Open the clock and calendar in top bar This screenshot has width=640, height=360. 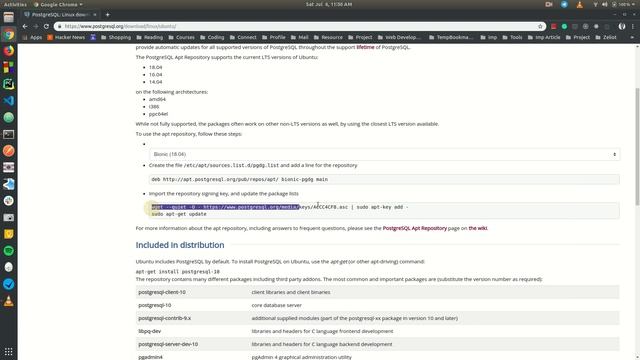pyautogui.click(x=329, y=4)
